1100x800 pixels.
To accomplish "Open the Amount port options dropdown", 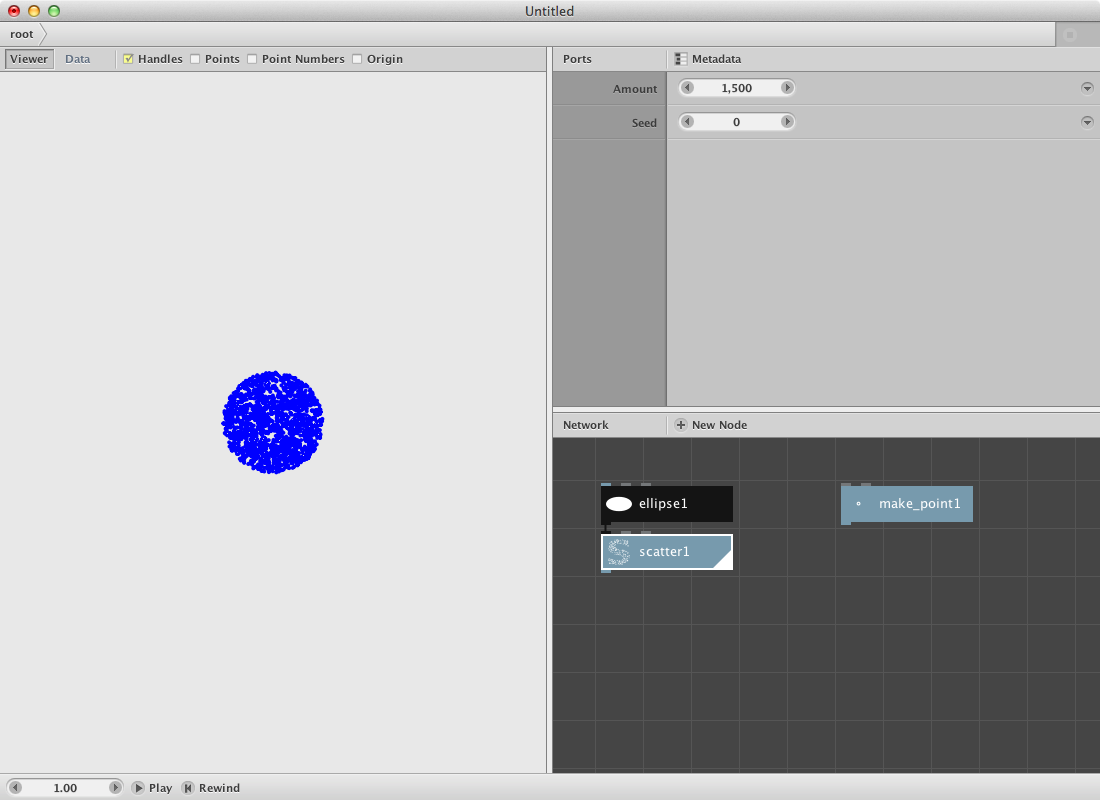I will tap(1087, 88).
